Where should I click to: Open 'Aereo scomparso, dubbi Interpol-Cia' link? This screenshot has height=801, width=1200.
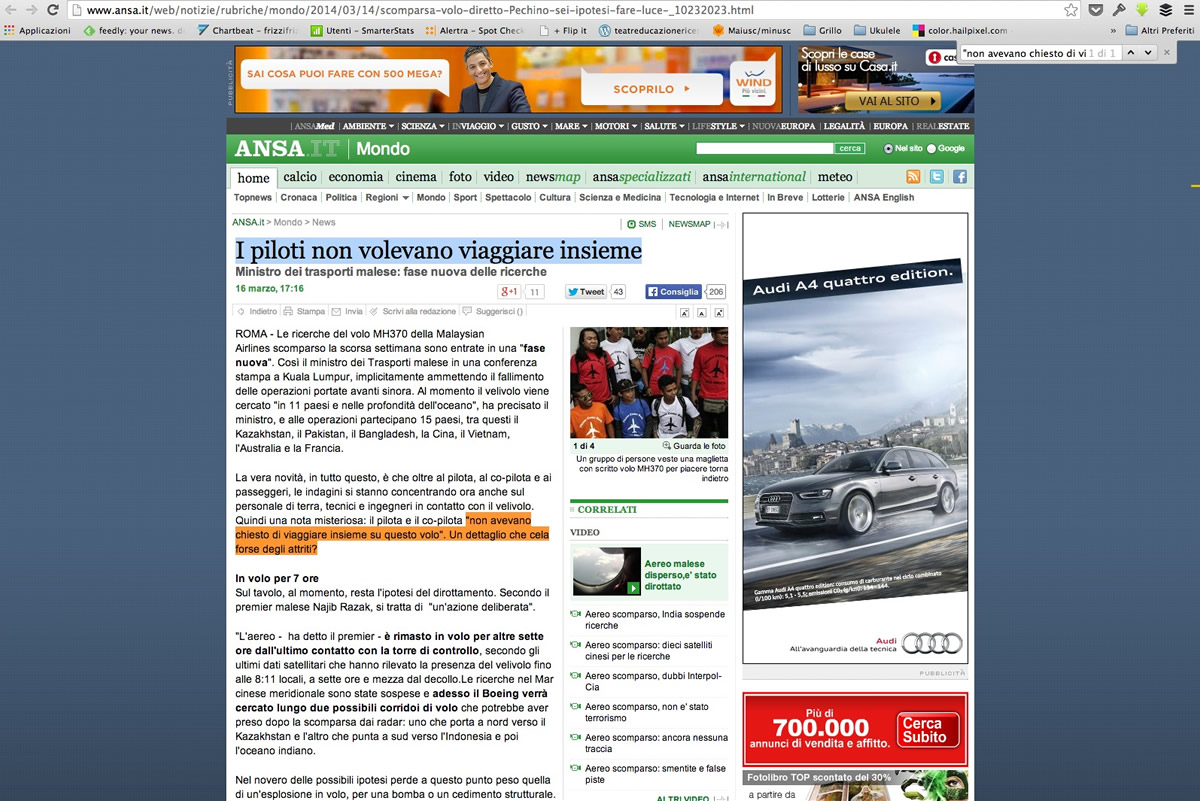click(655, 681)
